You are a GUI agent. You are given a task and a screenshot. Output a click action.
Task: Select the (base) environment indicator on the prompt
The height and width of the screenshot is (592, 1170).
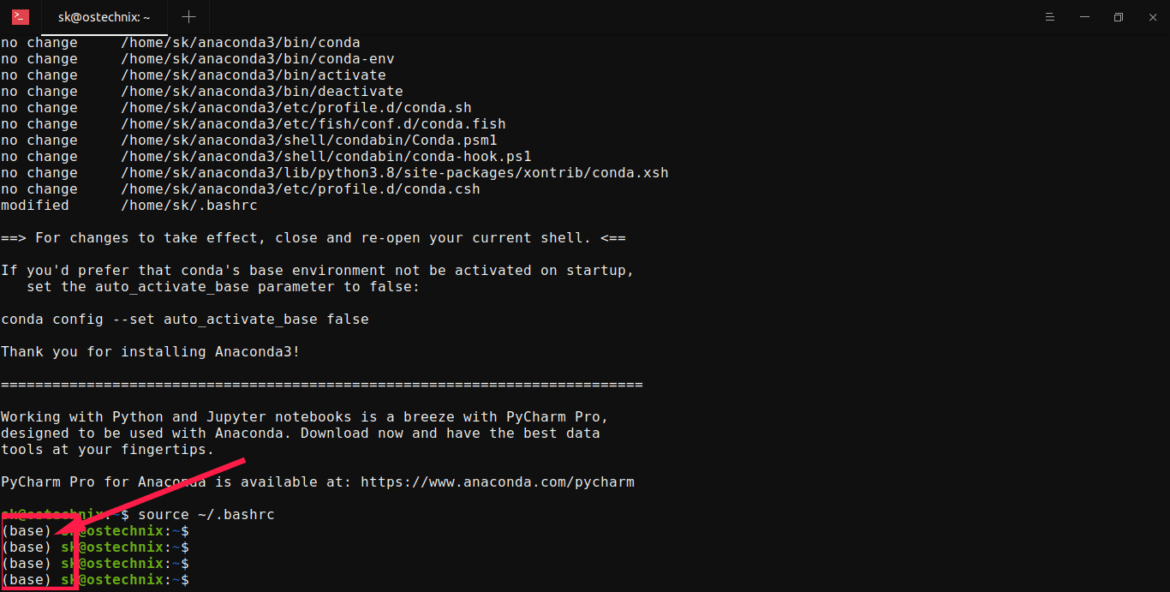25,530
